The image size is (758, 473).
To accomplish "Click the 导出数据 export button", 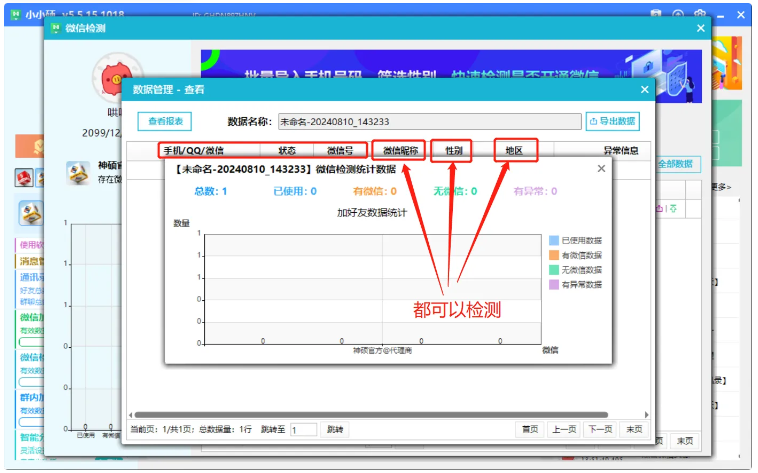I will (x=612, y=121).
